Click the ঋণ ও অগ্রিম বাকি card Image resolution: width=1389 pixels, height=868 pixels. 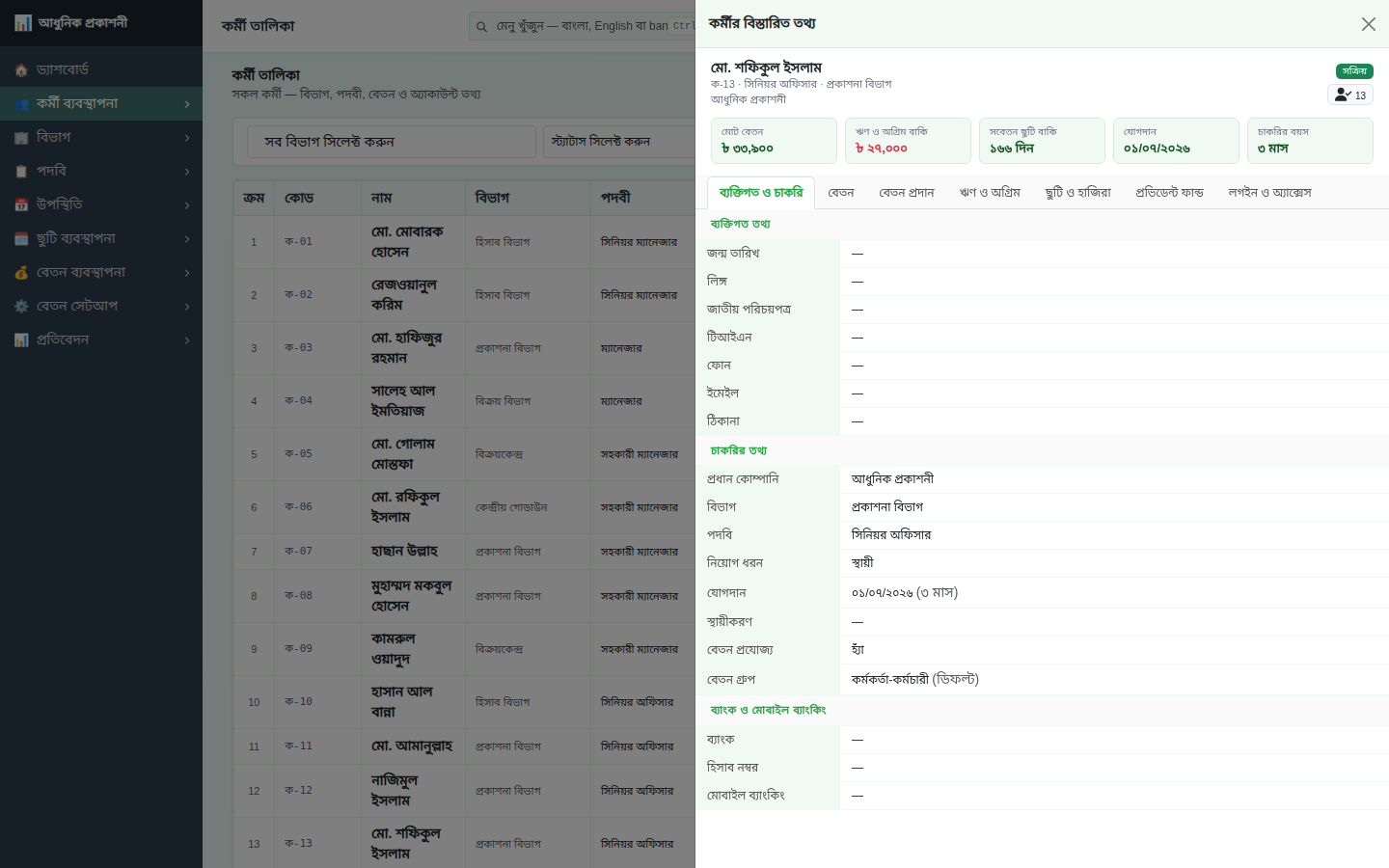[908, 141]
